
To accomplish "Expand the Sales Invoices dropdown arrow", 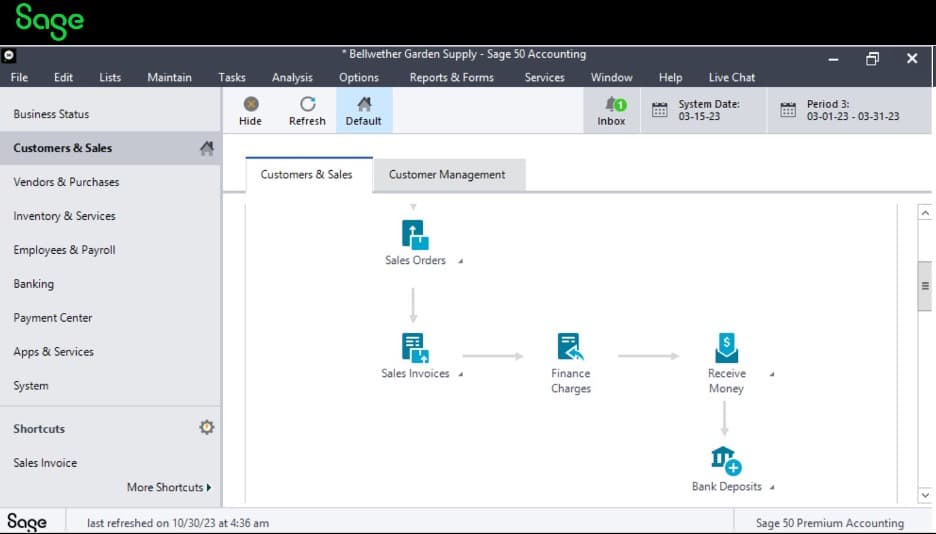I will 460,374.
